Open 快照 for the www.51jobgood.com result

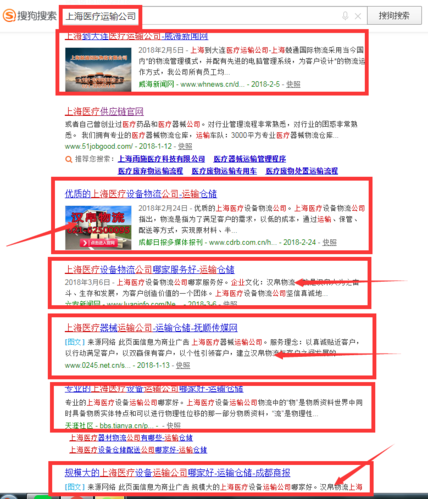[x=185, y=146]
